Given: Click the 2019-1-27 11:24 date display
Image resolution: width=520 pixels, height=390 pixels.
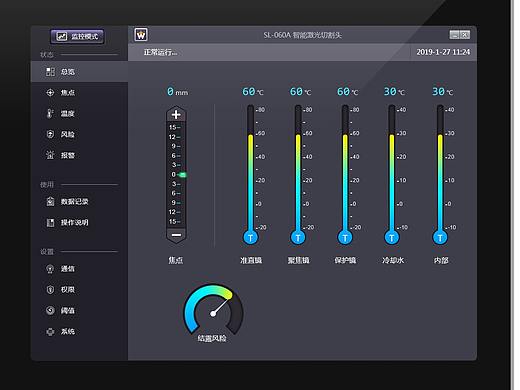Looking at the screenshot, I should (443, 52).
